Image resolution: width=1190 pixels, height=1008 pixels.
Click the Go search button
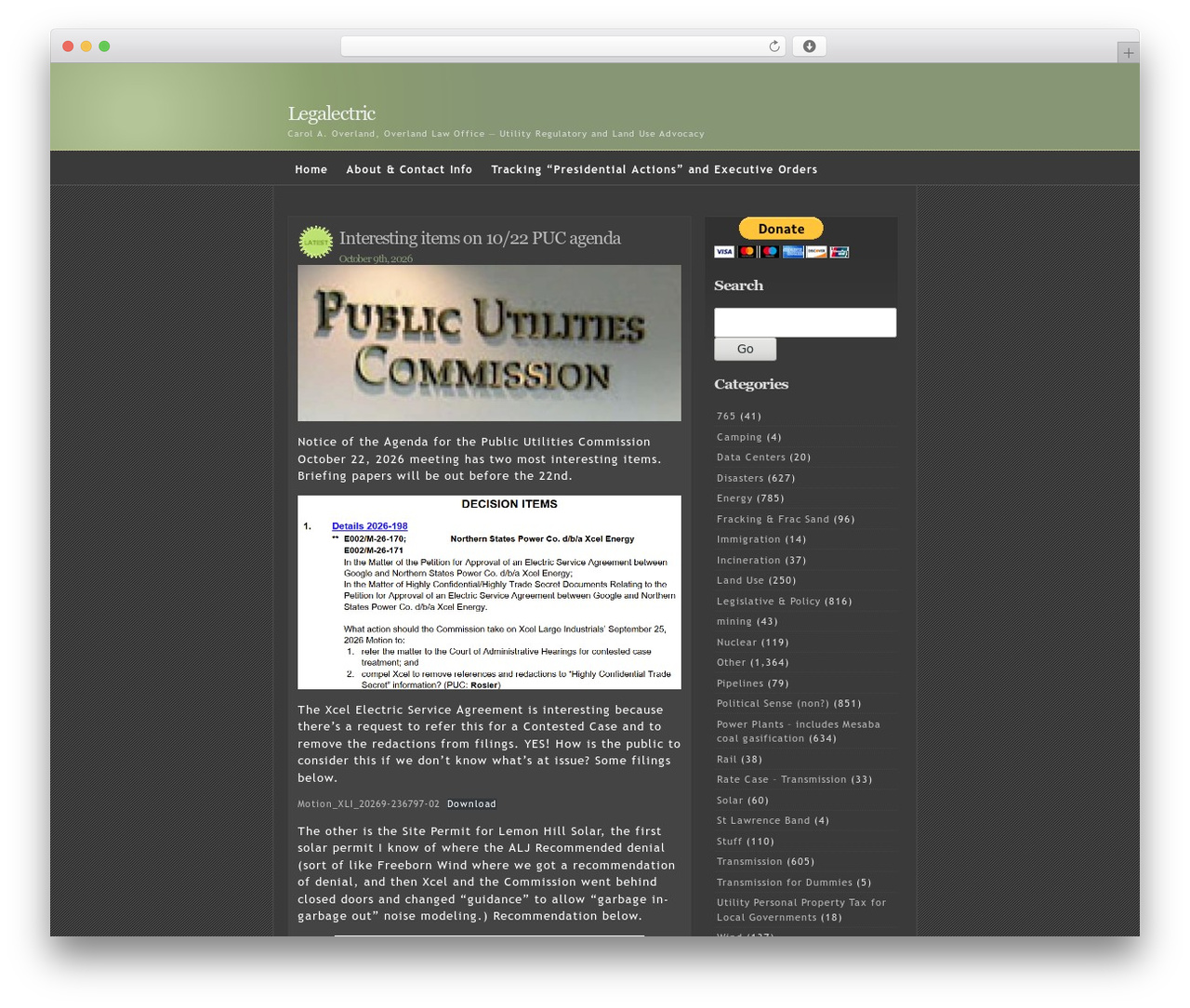click(745, 349)
